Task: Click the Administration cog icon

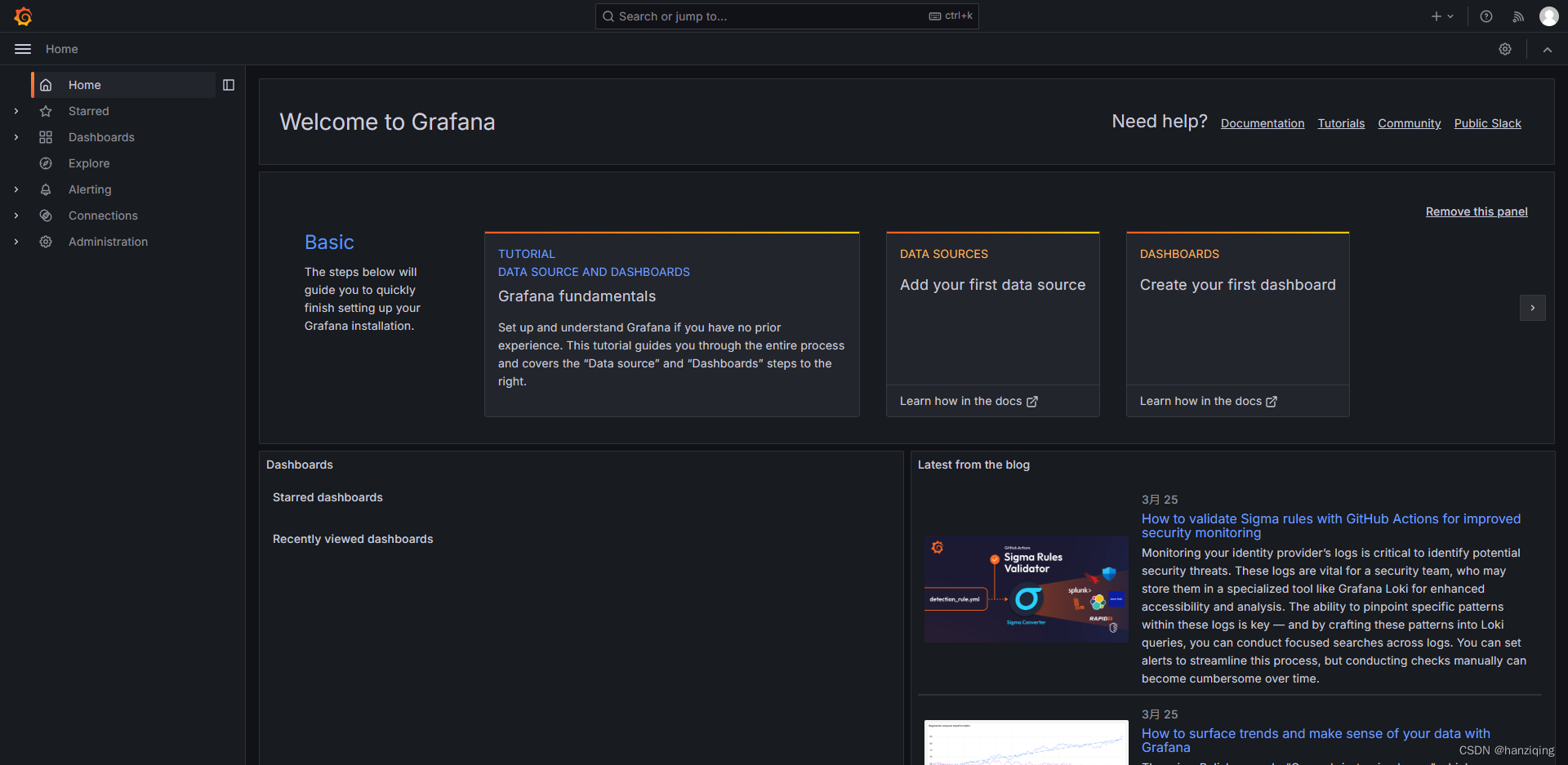Action: pos(46,242)
